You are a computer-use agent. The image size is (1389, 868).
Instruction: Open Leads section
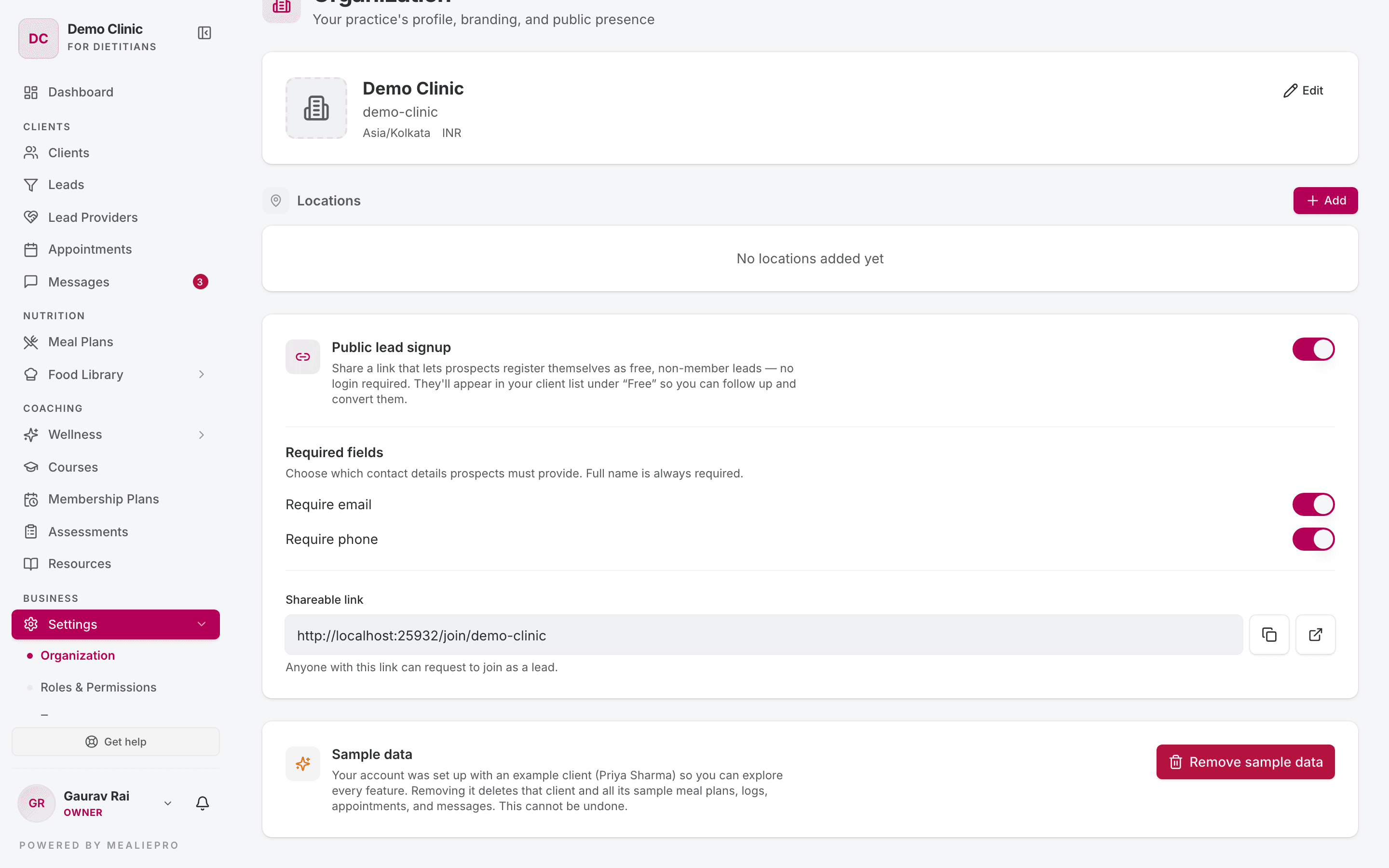pos(115,185)
